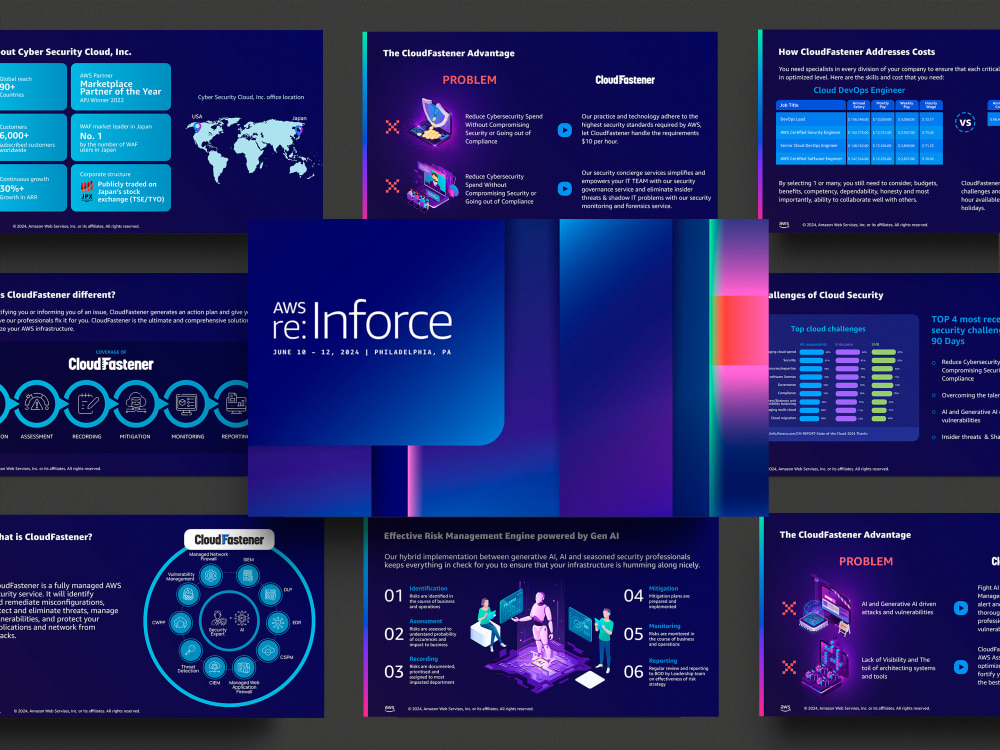Click the VS circle icon on the costs slide

(x=965, y=122)
